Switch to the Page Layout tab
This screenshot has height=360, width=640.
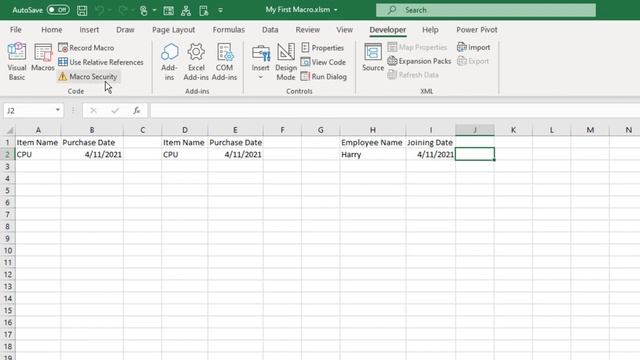[173, 30]
